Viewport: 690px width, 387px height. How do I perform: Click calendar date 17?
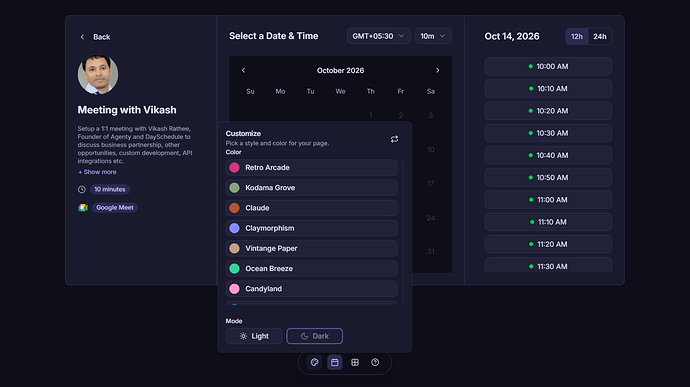tap(430, 184)
